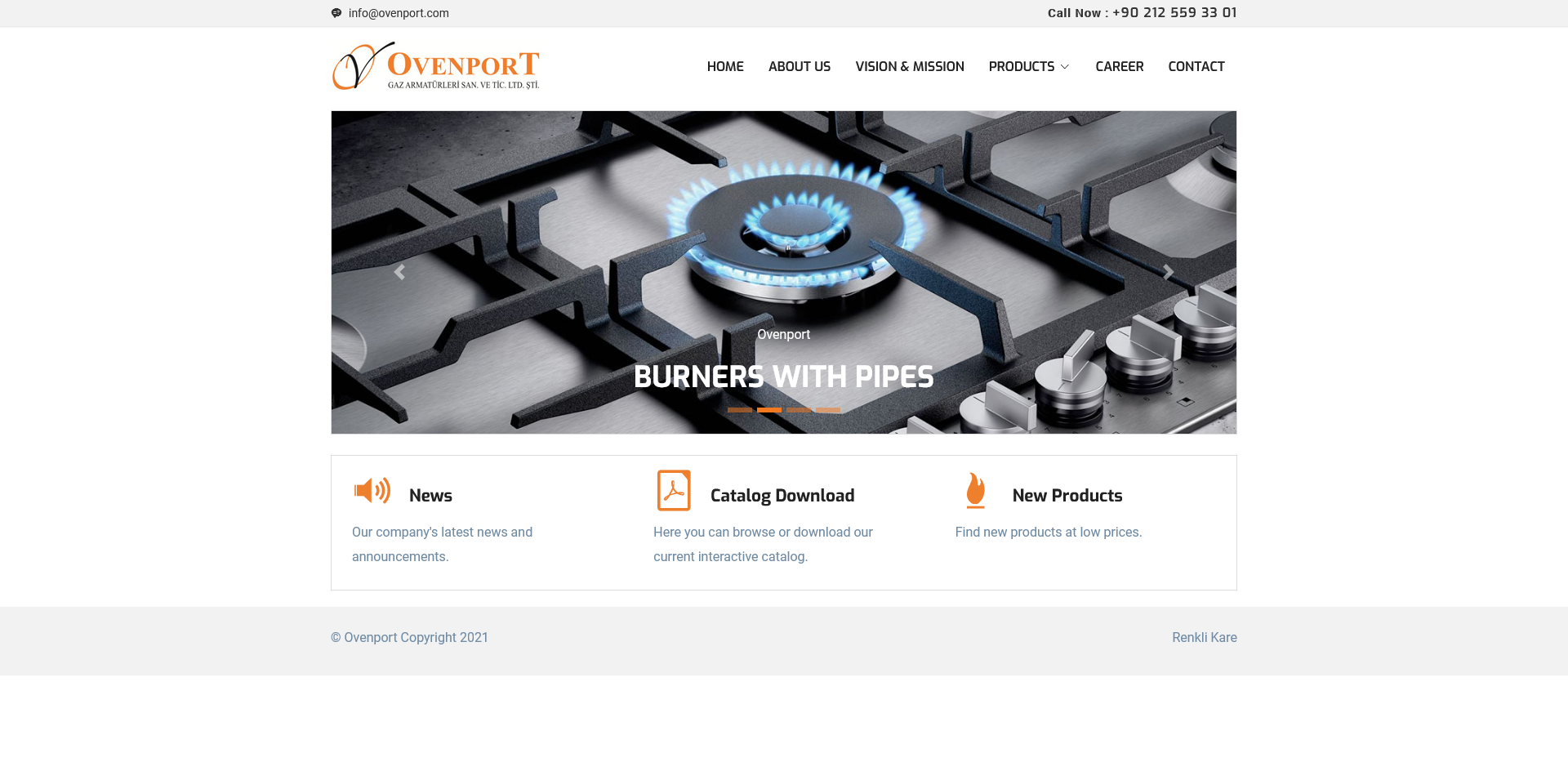The image size is (1568, 780).
Task: Click the Catalog Download PDF icon
Action: click(674, 491)
